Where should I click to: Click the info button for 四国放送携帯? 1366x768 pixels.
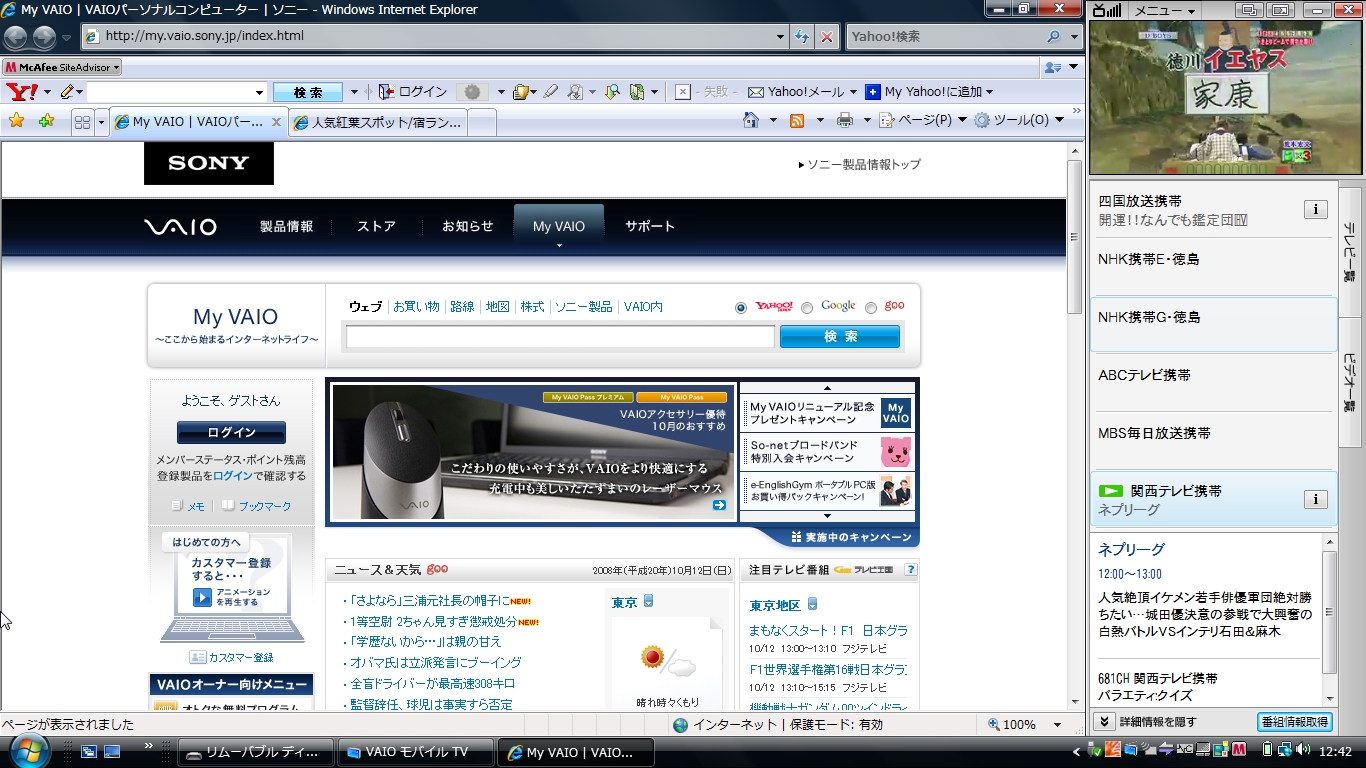1315,209
